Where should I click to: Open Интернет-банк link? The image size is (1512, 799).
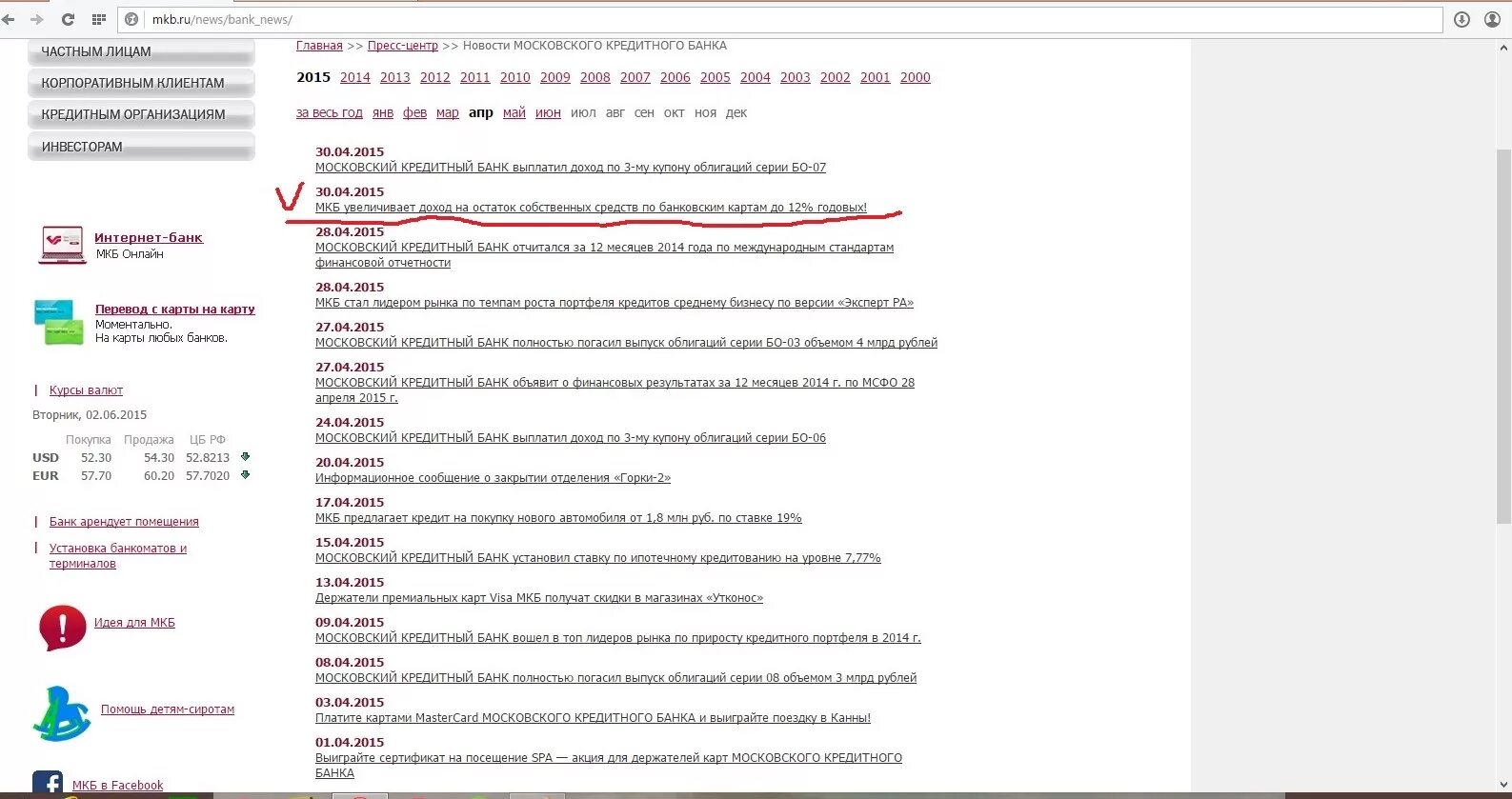(x=149, y=238)
